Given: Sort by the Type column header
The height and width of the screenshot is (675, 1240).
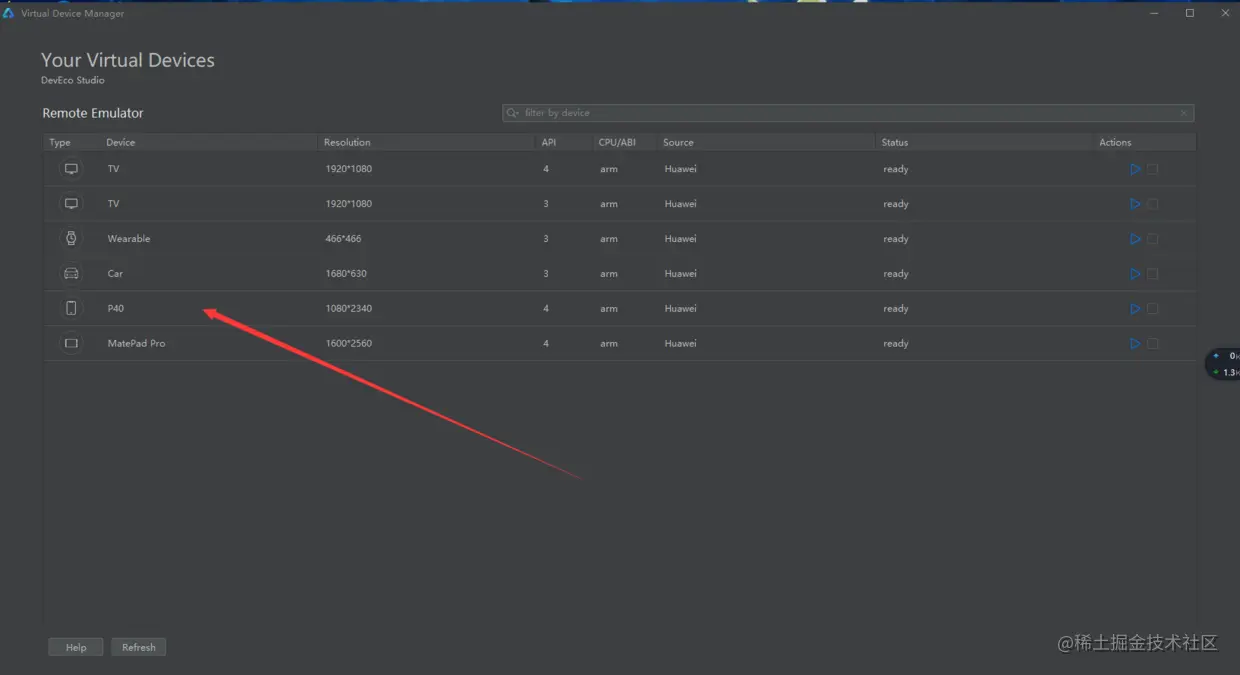Looking at the screenshot, I should pos(60,143).
